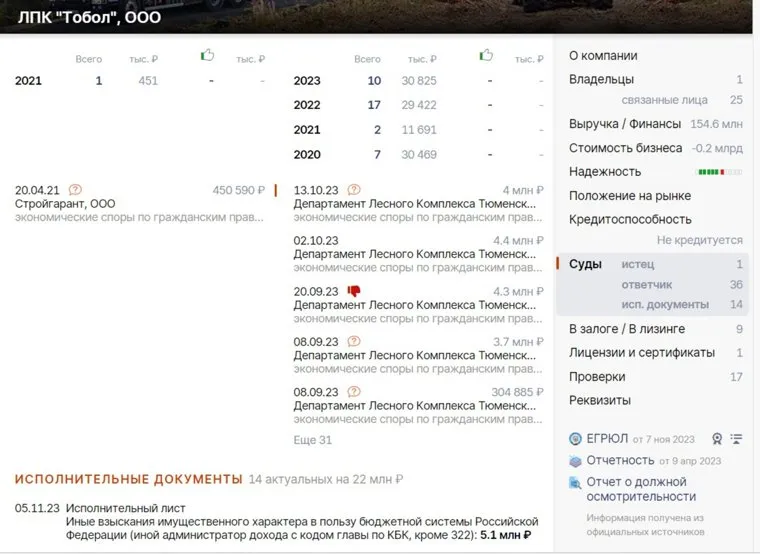Click the certificate ribbon icon beside ЕГРЮЛ
This screenshot has height=554, width=760.
click(x=716, y=439)
